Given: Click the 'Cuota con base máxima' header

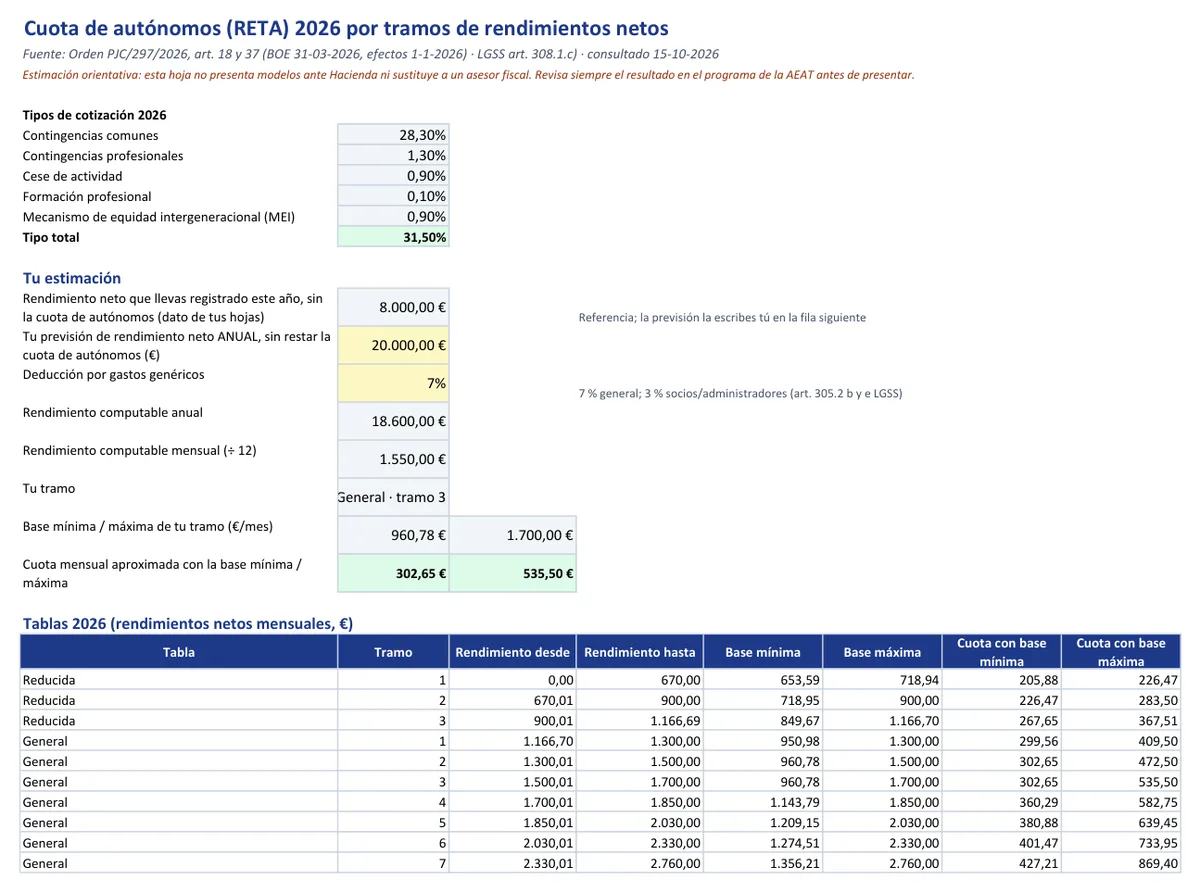Looking at the screenshot, I should click(1121, 652).
